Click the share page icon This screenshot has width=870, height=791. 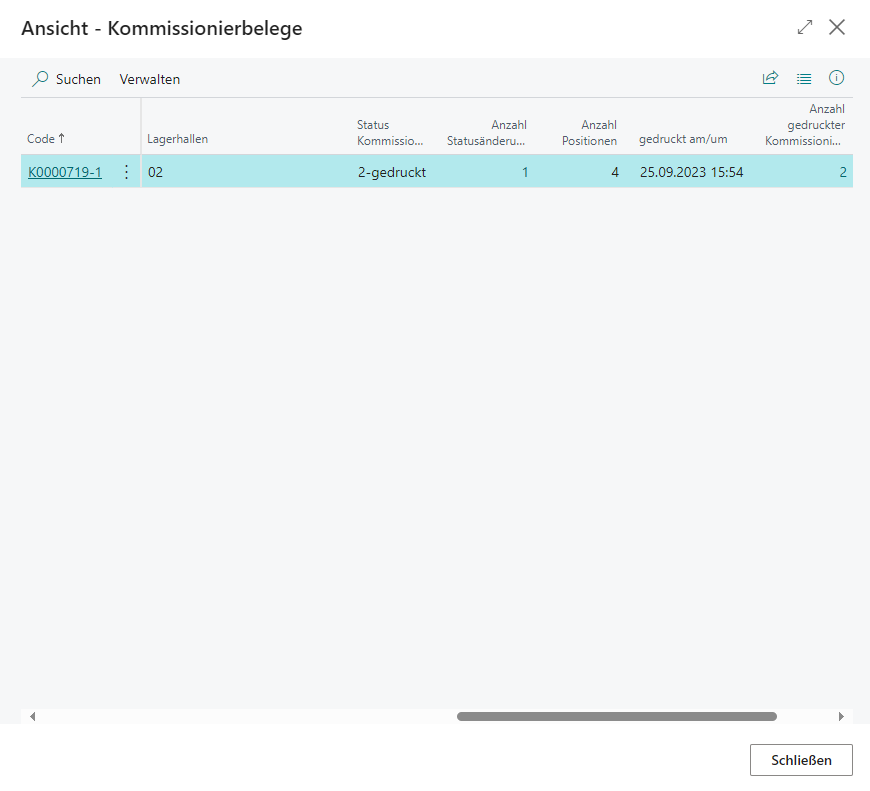click(x=770, y=78)
